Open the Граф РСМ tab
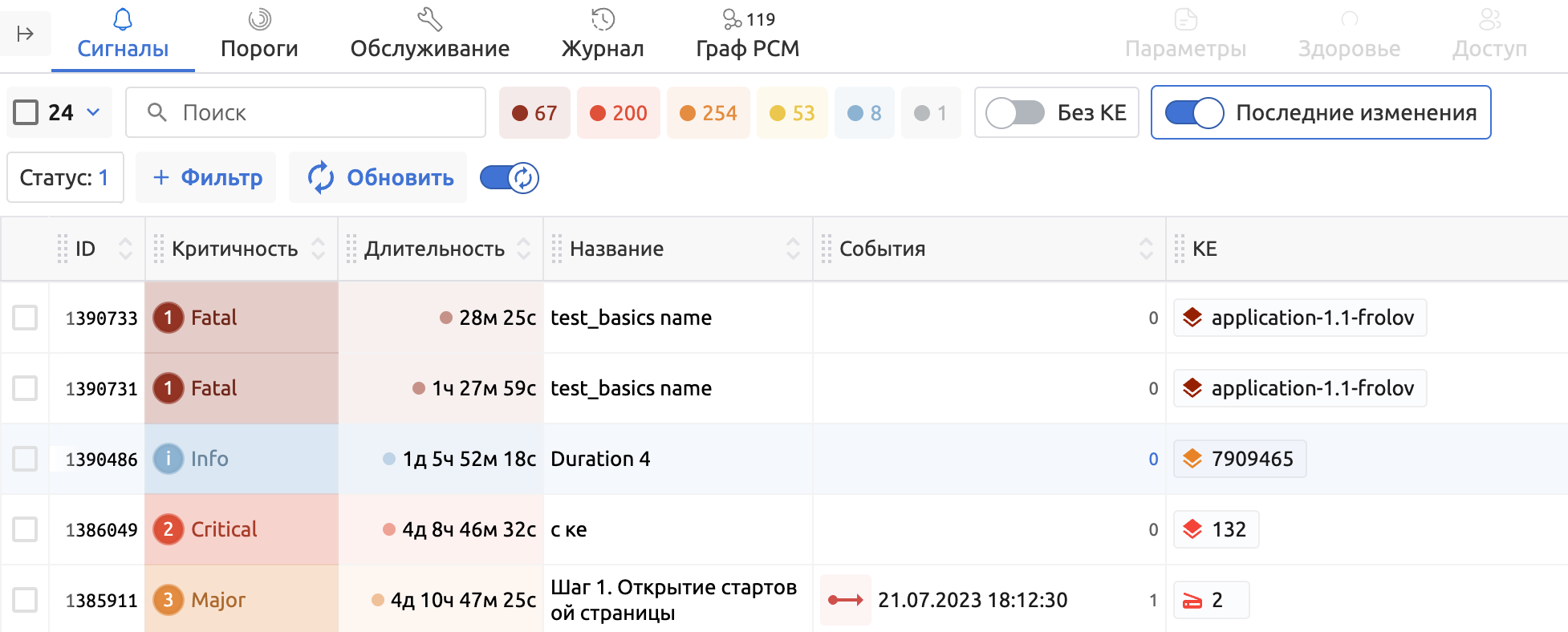 pyautogui.click(x=747, y=35)
